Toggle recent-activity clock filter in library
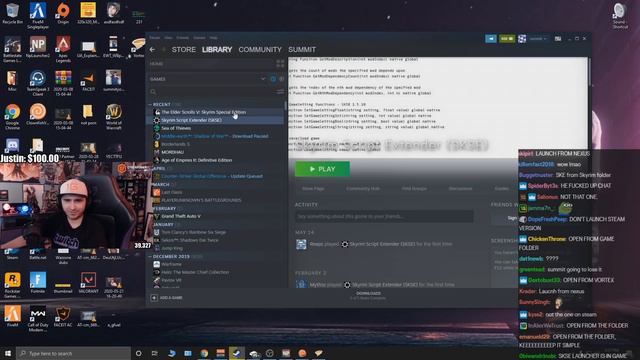Image resolution: width=640 pixels, height=360 pixels. tap(273, 79)
